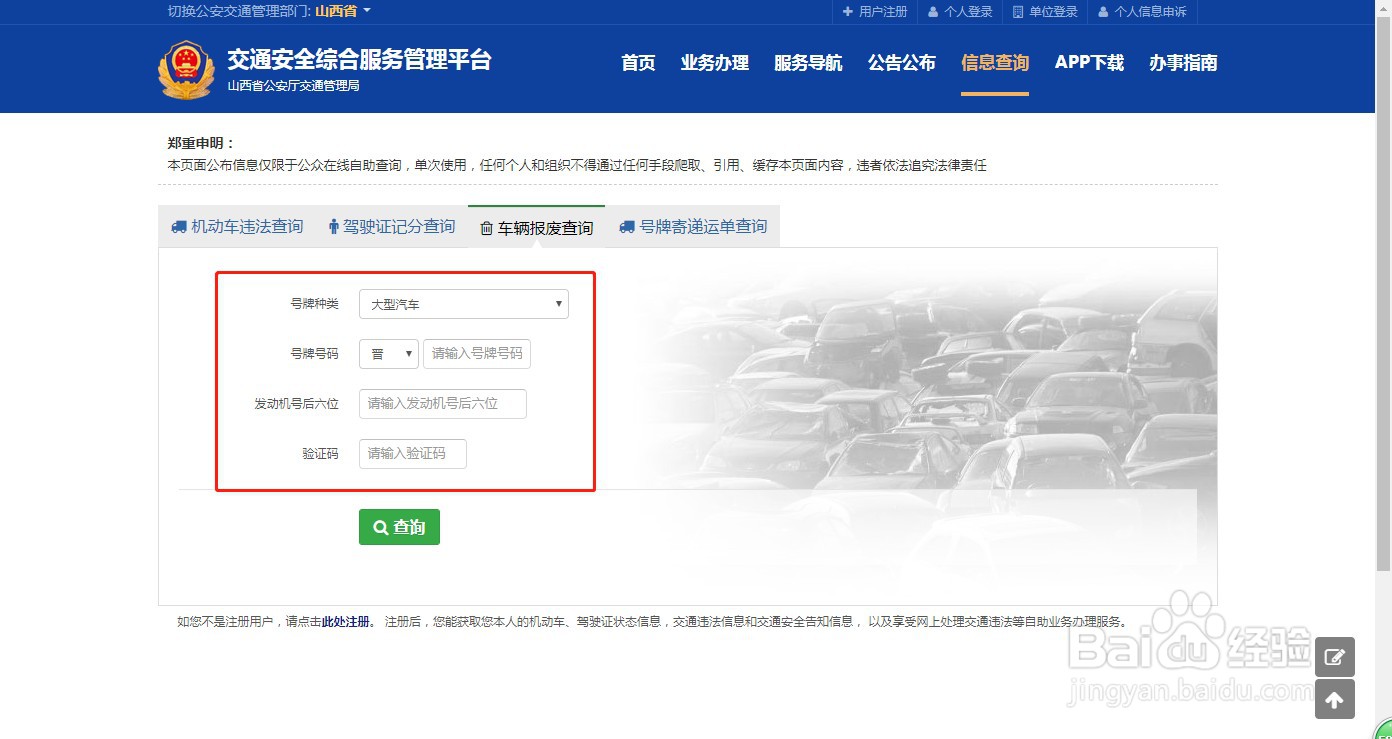
Task: Click the back-to-top arrow button
Action: point(1334,700)
